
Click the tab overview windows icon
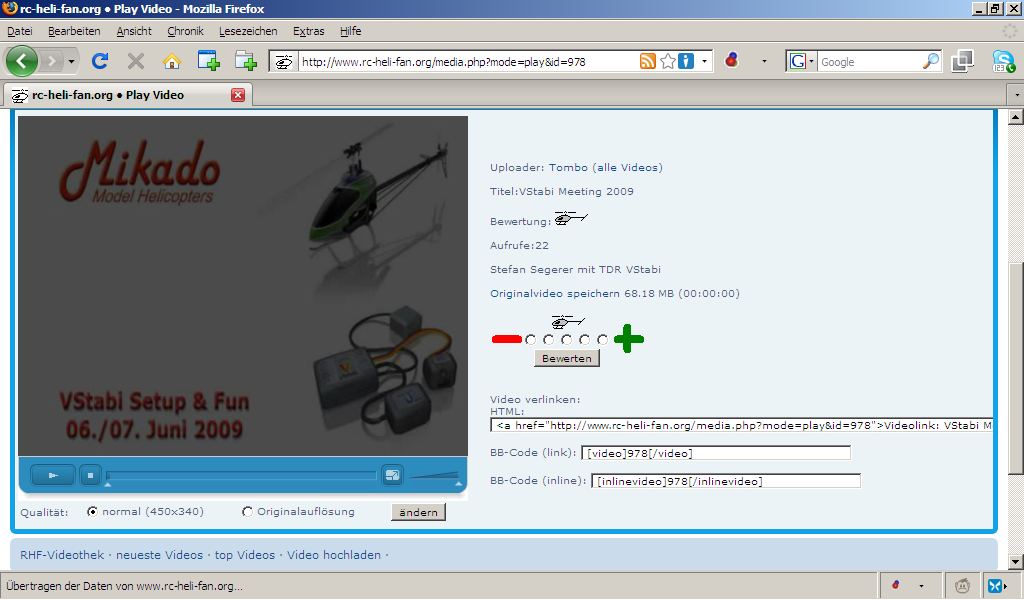[x=963, y=61]
